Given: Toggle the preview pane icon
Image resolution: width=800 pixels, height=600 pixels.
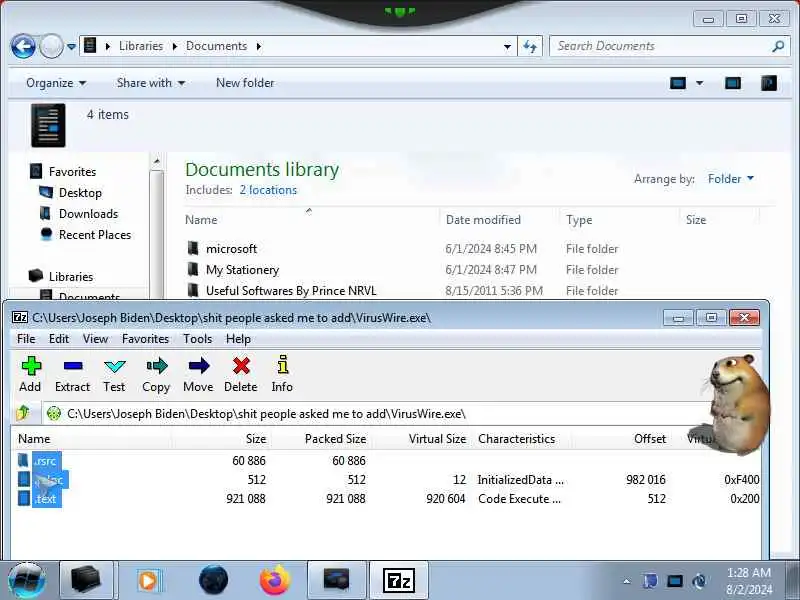Looking at the screenshot, I should (733, 83).
